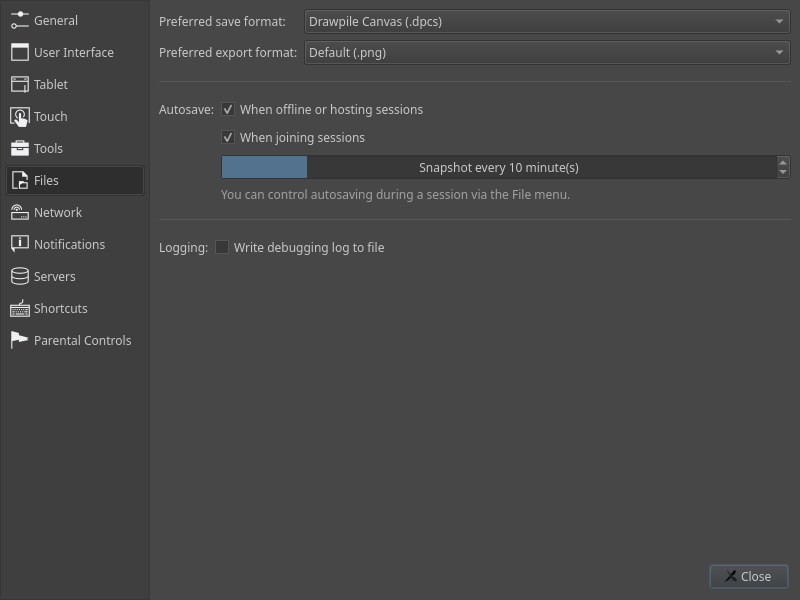The height and width of the screenshot is (600, 800).
Task: Change Default (.png) export format selection
Action: coord(546,52)
